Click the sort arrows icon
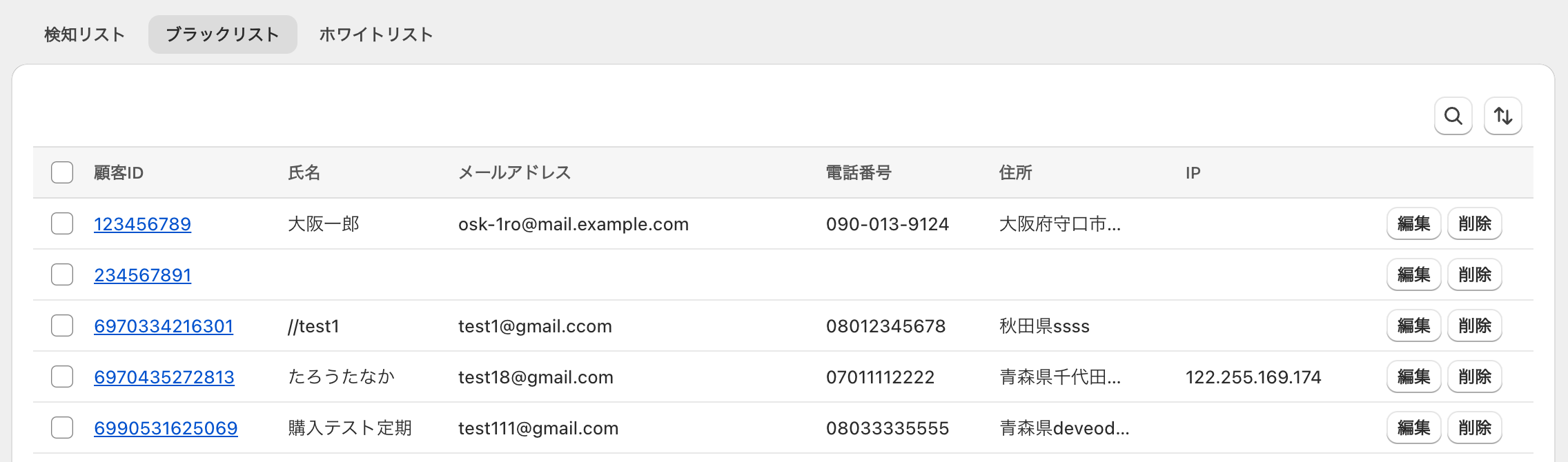This screenshot has width=1568, height=462. [1502, 116]
